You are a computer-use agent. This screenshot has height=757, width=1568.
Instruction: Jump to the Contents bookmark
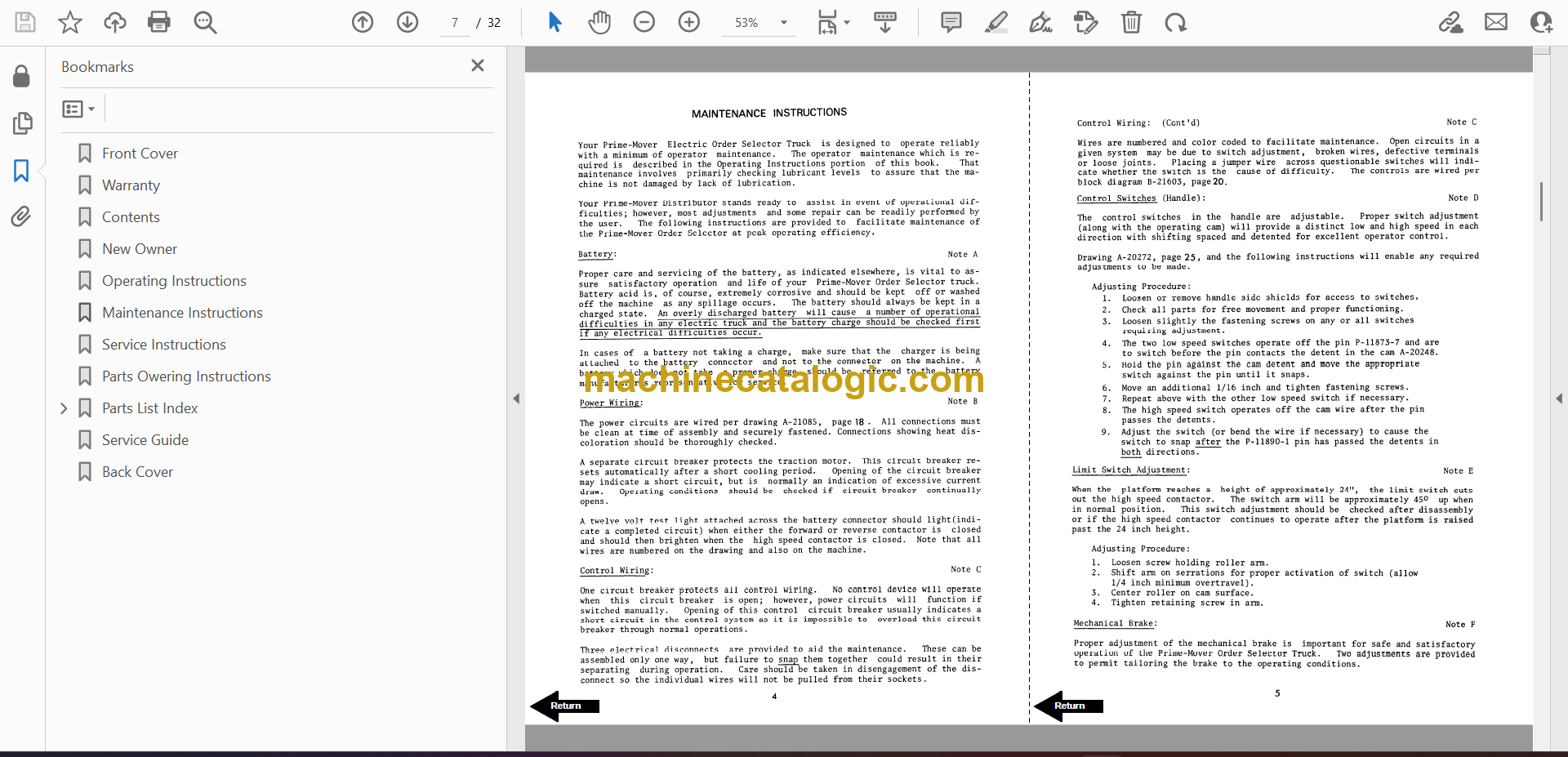(x=131, y=217)
